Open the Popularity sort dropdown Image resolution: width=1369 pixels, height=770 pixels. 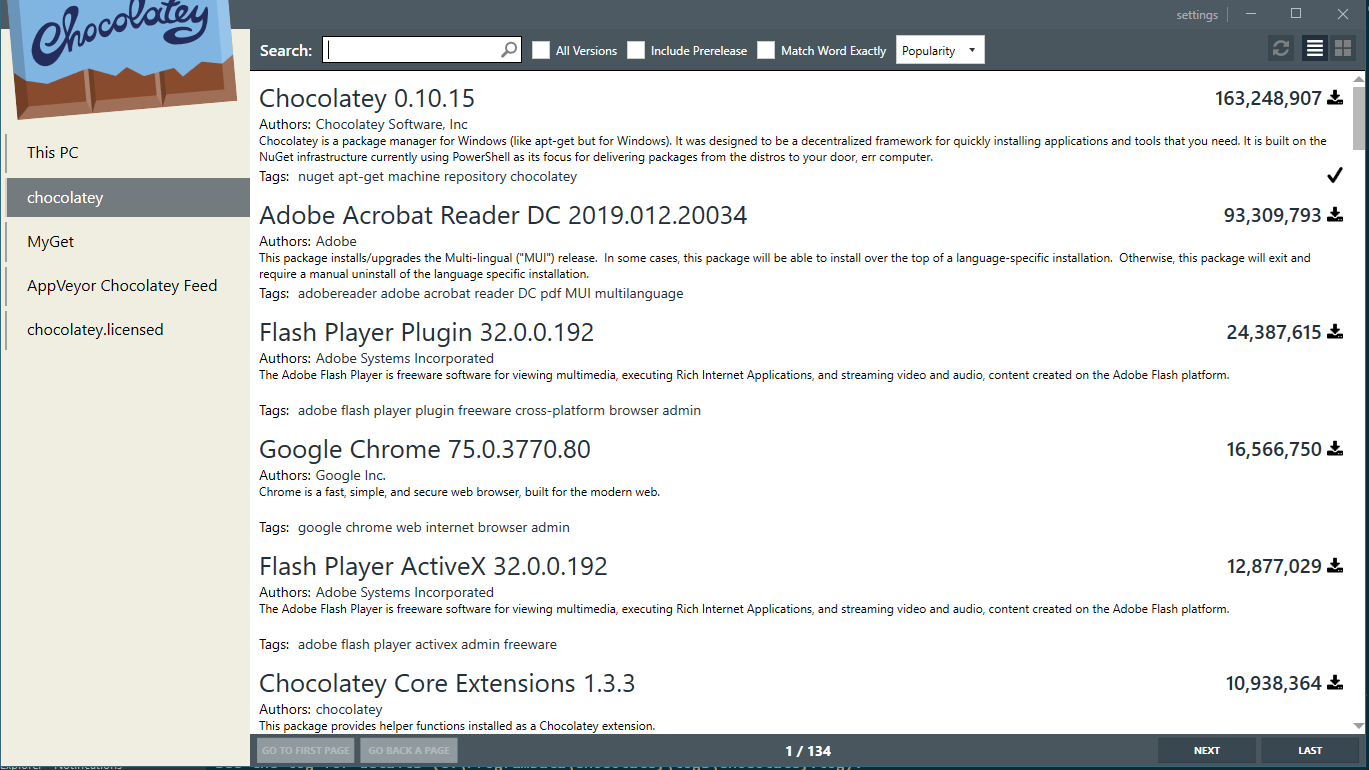[939, 49]
